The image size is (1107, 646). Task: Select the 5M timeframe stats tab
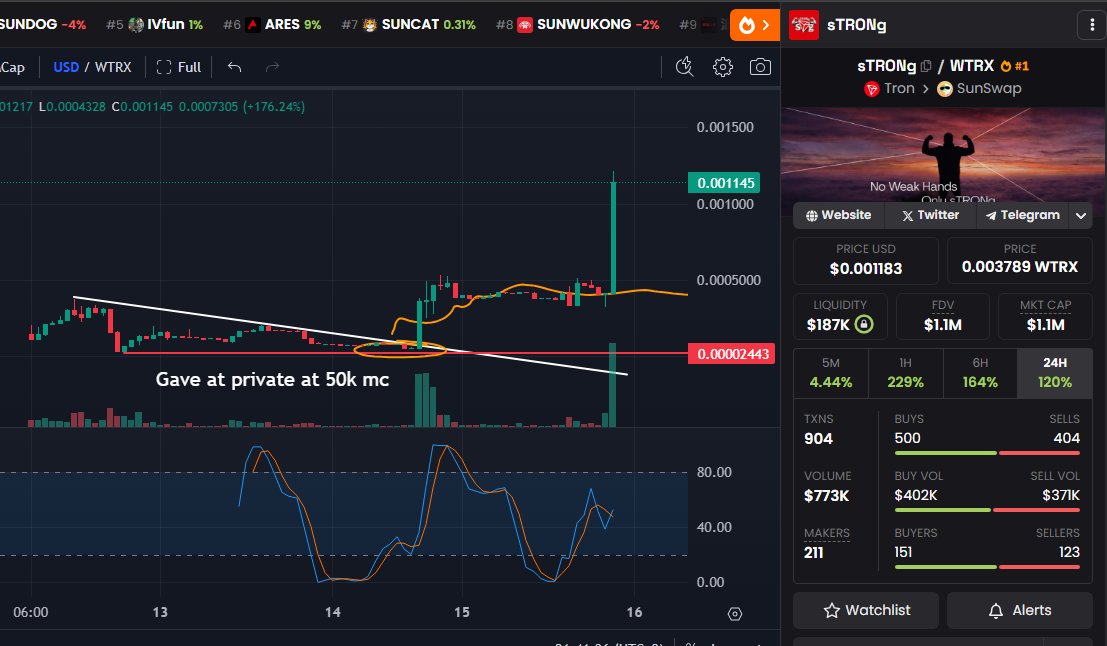tap(830, 373)
